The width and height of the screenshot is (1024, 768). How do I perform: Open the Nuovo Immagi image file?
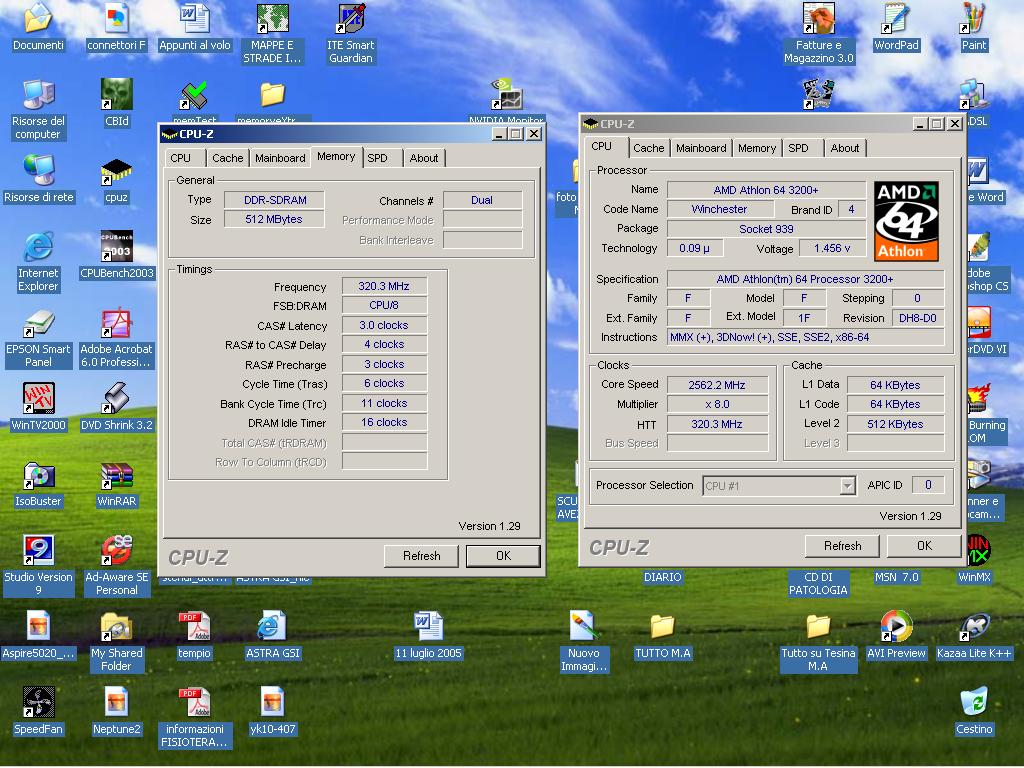pos(583,627)
